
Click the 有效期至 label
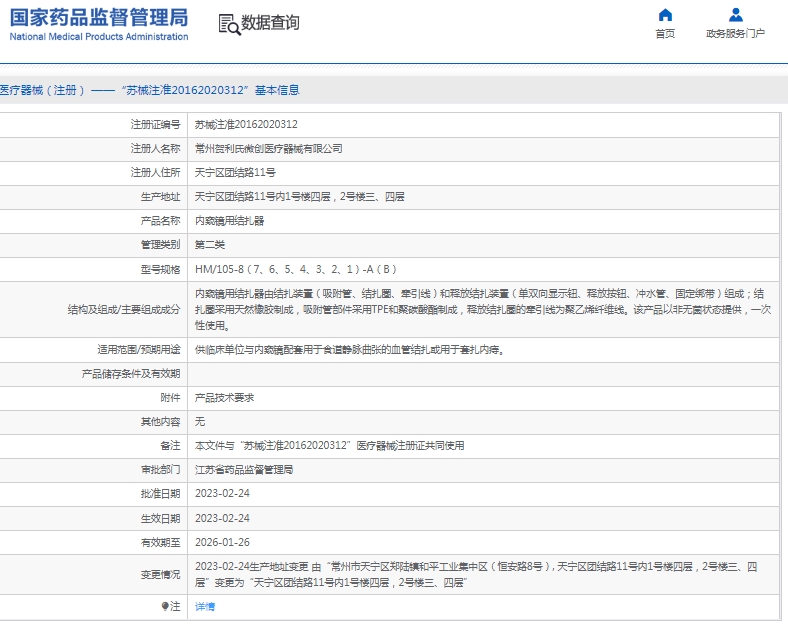160,543
